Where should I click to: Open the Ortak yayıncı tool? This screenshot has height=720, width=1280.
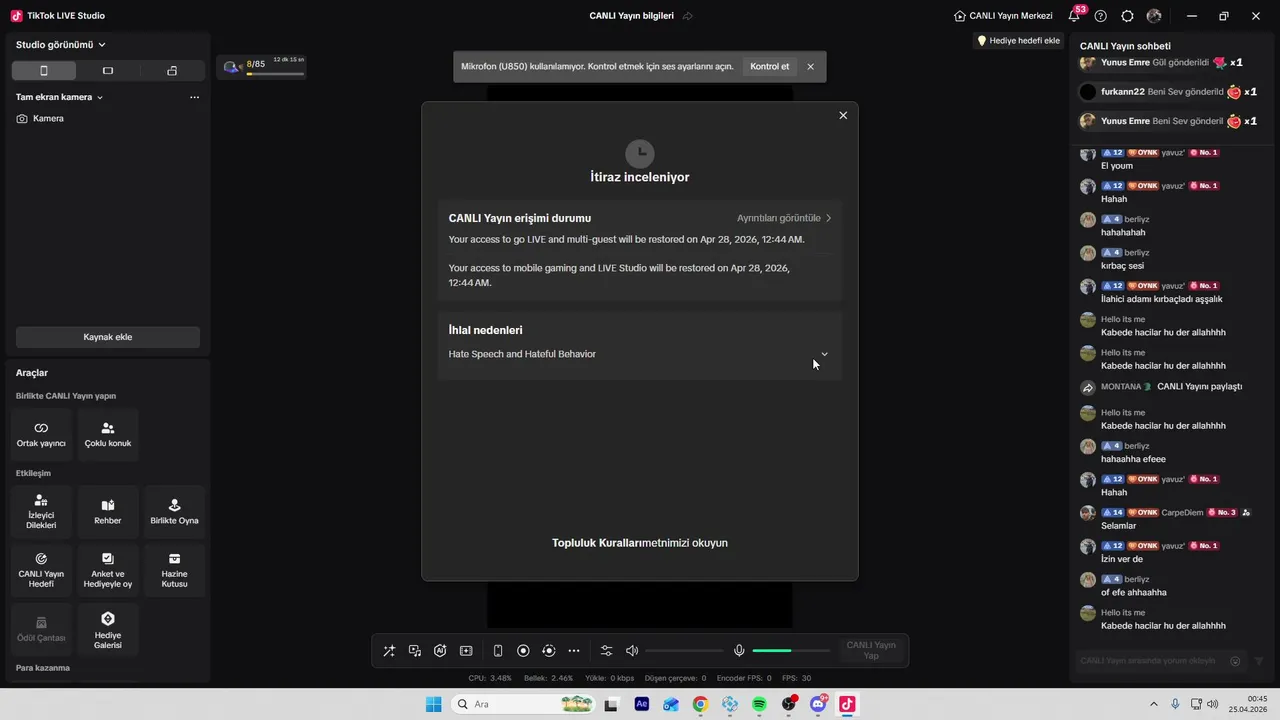[x=41, y=434]
